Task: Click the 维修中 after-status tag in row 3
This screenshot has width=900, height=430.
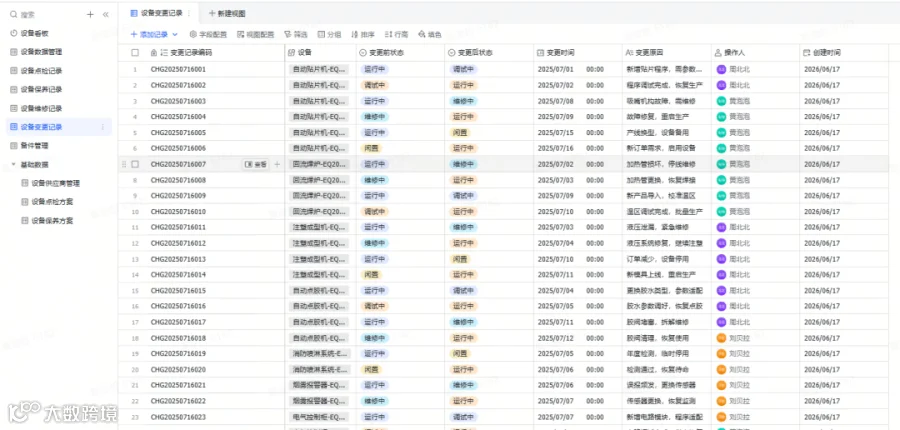Action: coord(464,101)
